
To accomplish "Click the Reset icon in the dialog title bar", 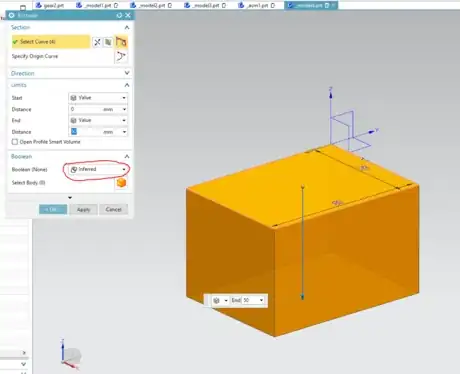I will click(119, 15).
